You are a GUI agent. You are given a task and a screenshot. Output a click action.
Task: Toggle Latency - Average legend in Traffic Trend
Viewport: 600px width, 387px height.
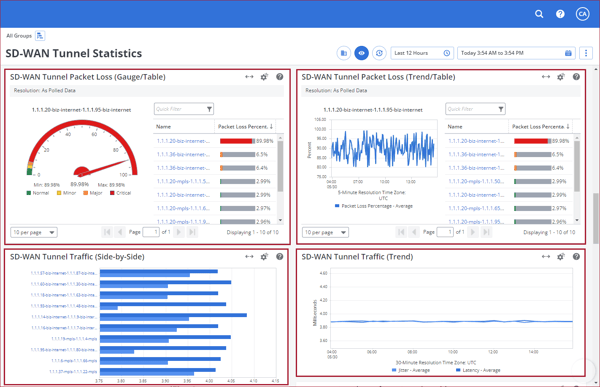click(x=478, y=370)
